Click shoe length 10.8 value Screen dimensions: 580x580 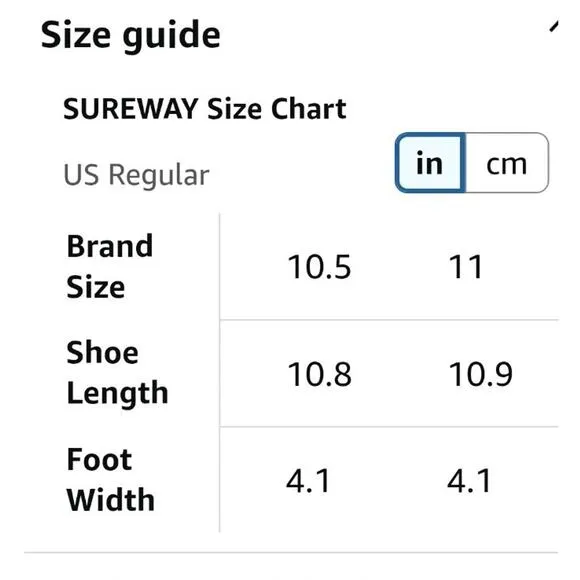pyautogui.click(x=319, y=374)
